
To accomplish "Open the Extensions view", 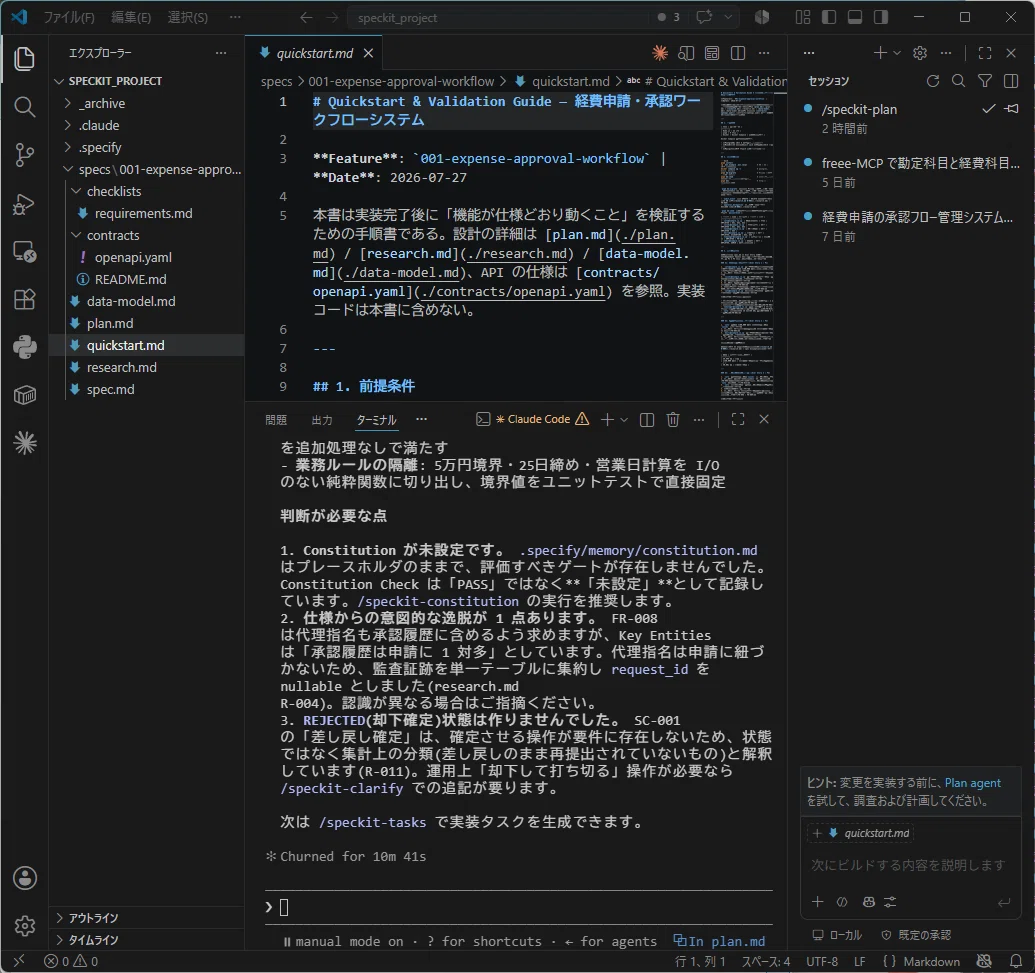I will [24, 299].
